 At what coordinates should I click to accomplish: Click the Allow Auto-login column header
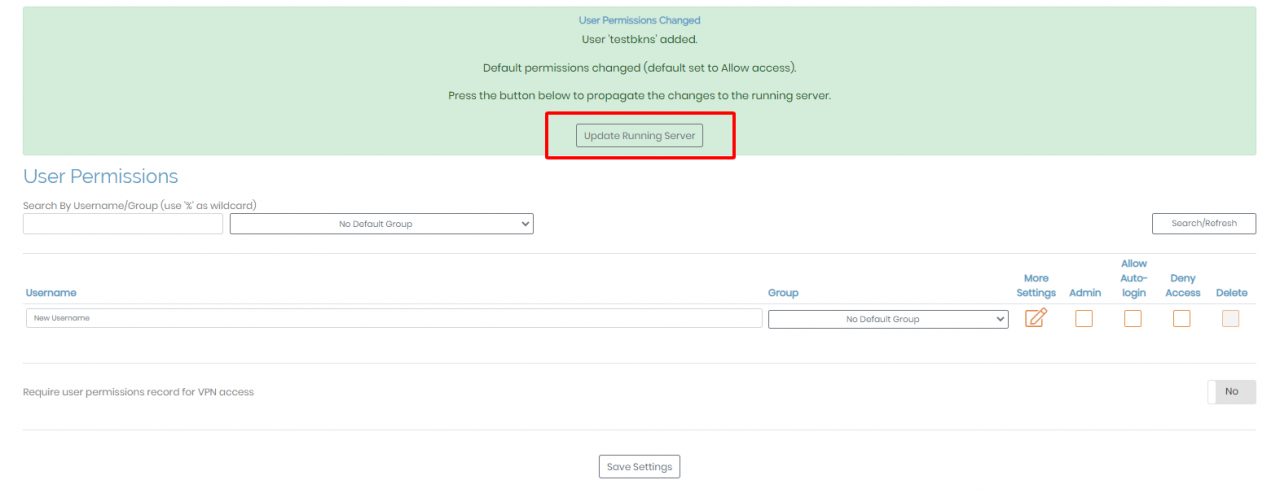1133,279
